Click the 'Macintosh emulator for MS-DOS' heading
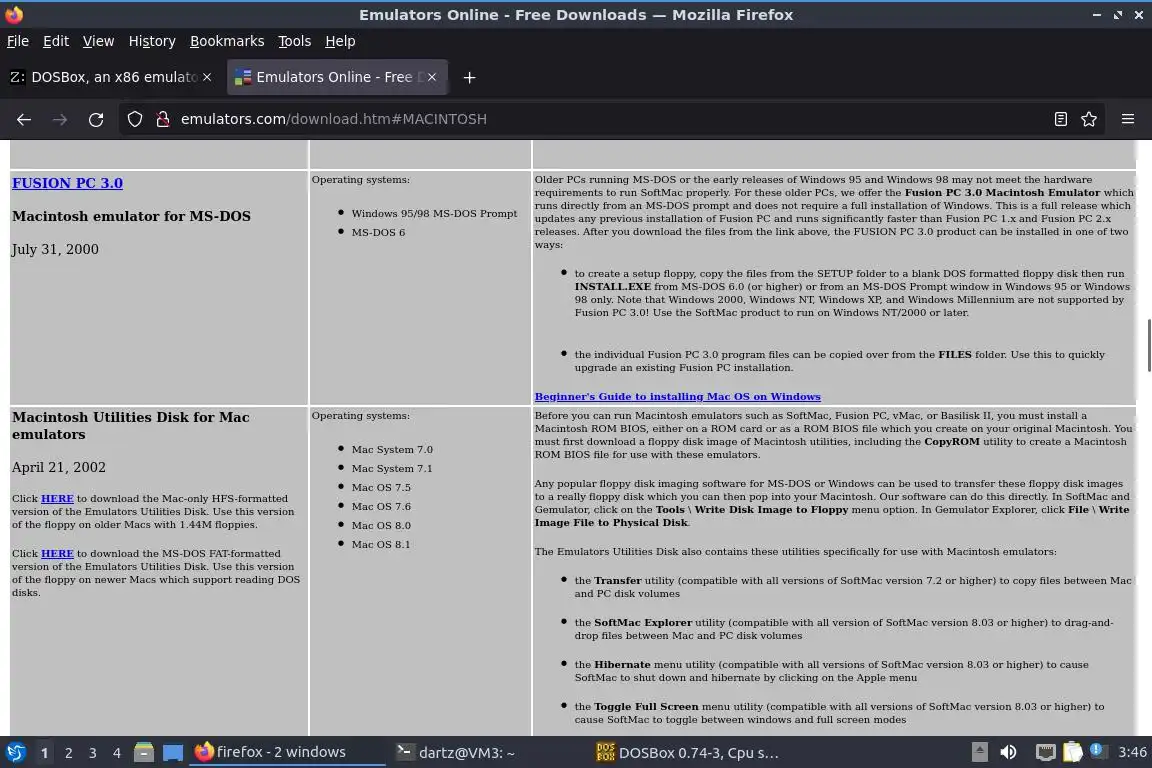 132,216
